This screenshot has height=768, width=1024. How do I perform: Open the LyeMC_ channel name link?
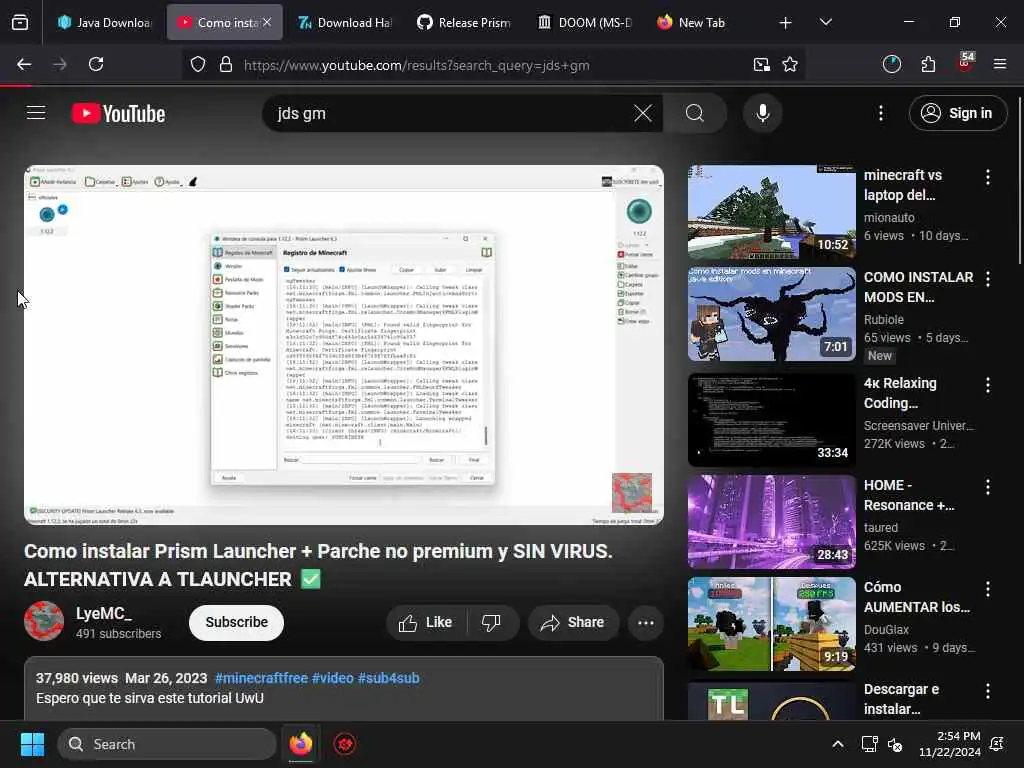click(x=104, y=613)
